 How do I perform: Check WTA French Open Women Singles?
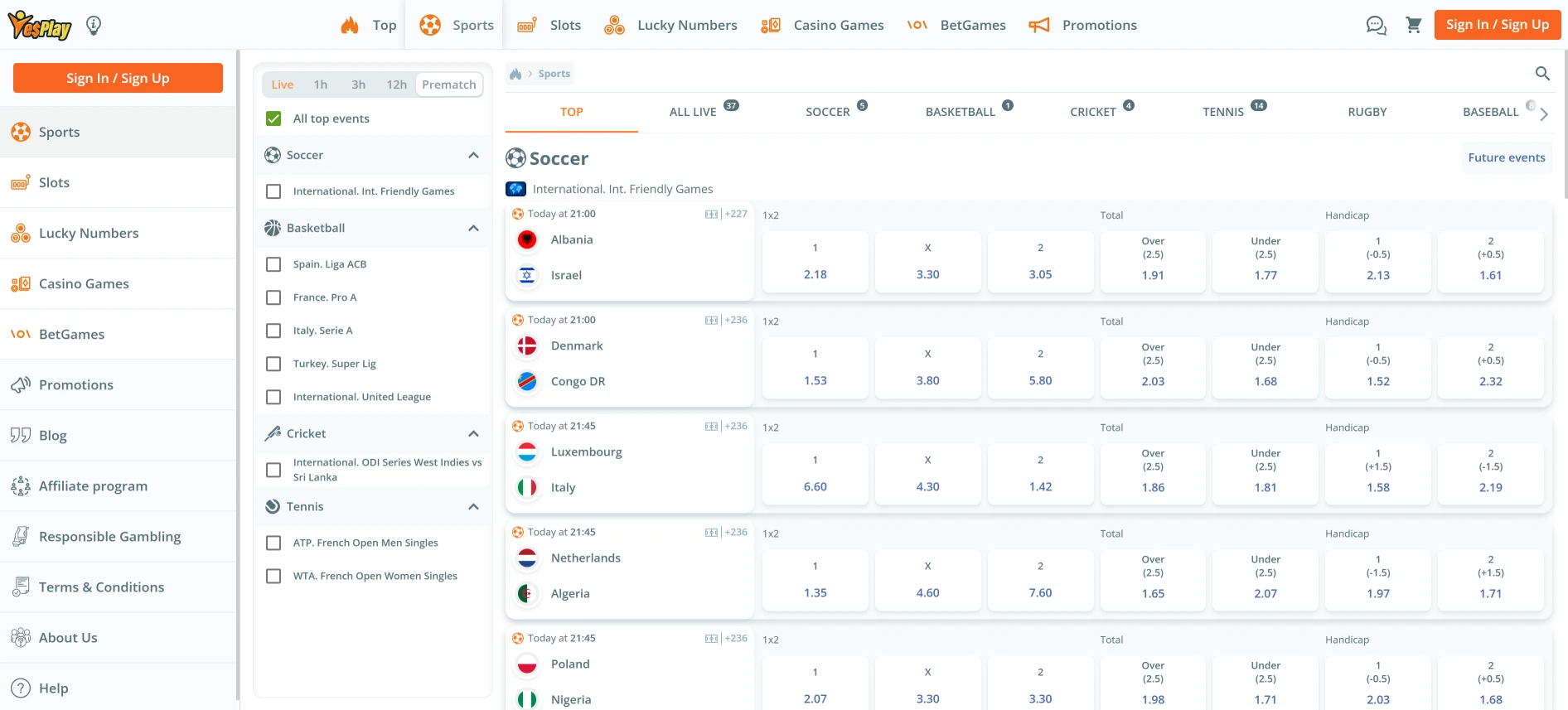pyautogui.click(x=273, y=576)
